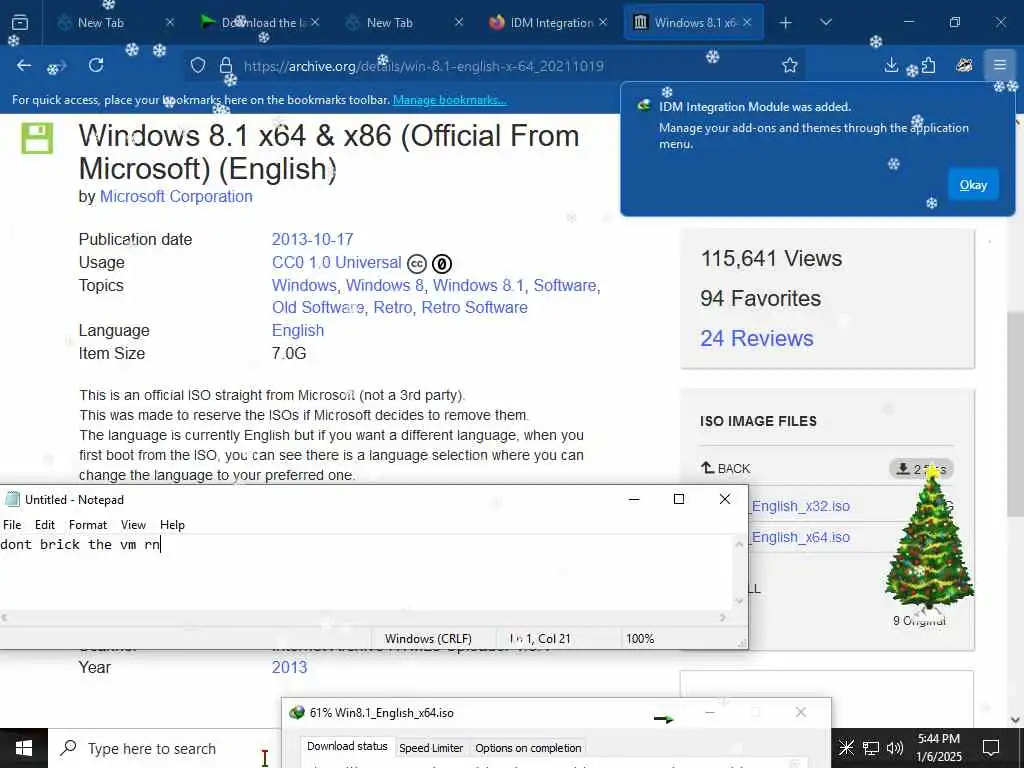The height and width of the screenshot is (768, 1024).
Task: Click the green floppy disk software icon
Action: click(37, 138)
